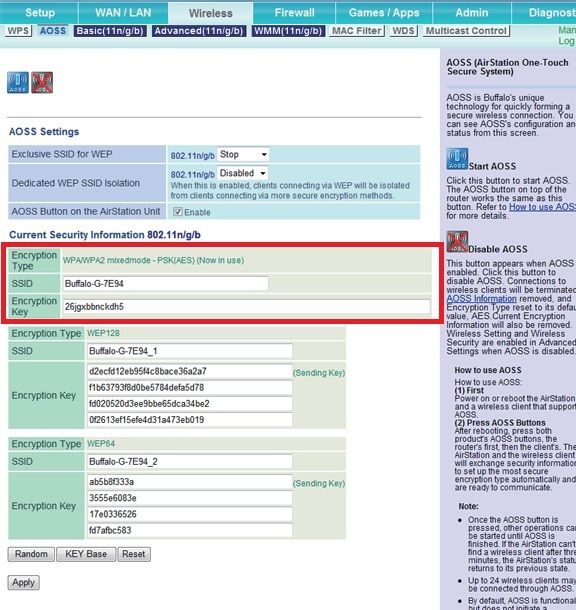Open the WAN / LAN tab

tap(123, 13)
